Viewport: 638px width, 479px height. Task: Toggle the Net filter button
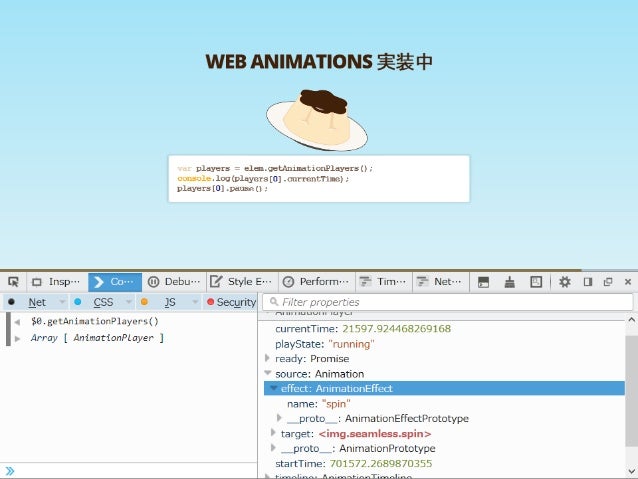point(30,302)
